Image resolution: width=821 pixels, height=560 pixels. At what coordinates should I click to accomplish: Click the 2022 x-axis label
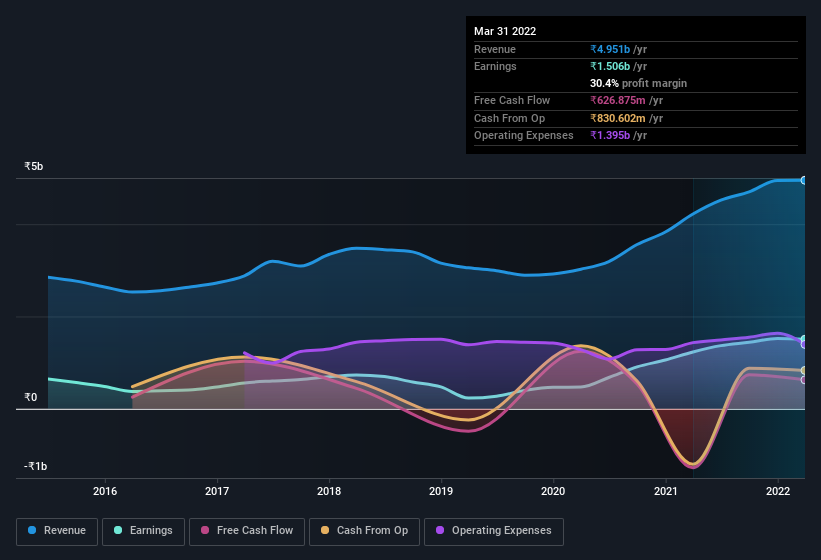tap(778, 491)
